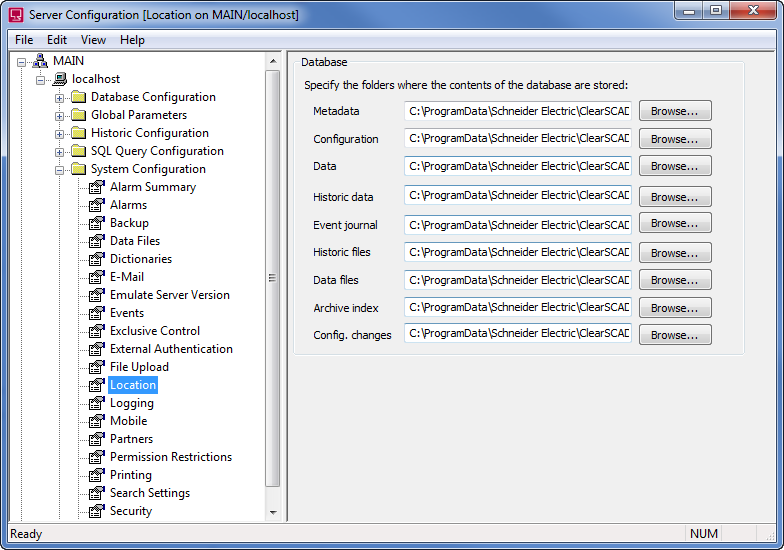Select External Authentication tree item

(x=171, y=349)
